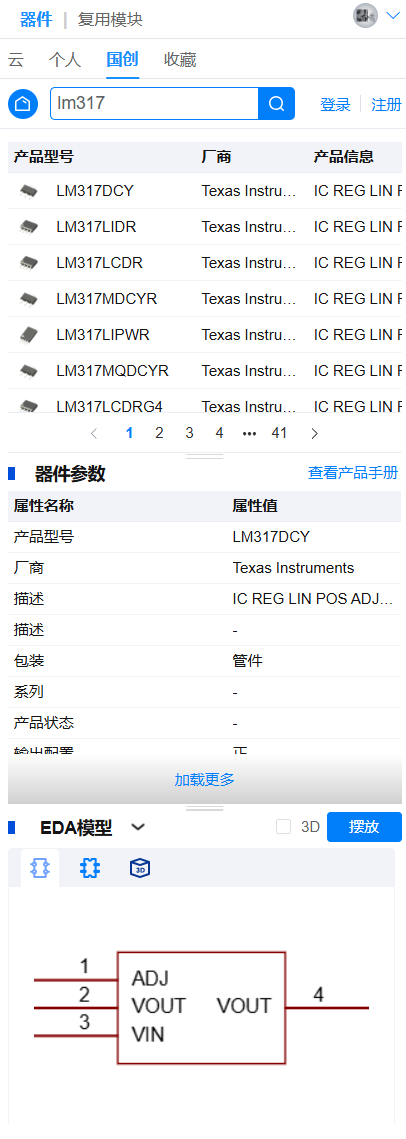Select the LM317LIDR row text
Screen dimensions: 406x1139
tap(97, 227)
